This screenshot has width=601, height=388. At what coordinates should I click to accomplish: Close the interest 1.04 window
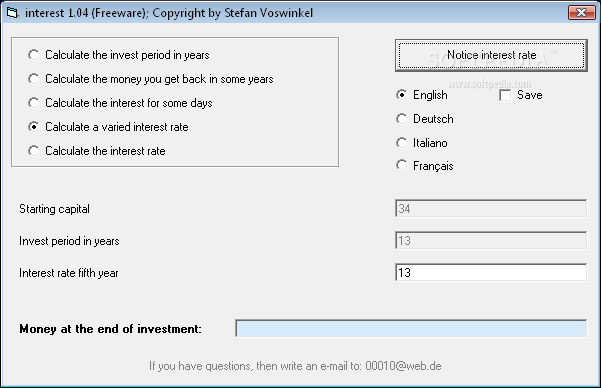[581, 13]
